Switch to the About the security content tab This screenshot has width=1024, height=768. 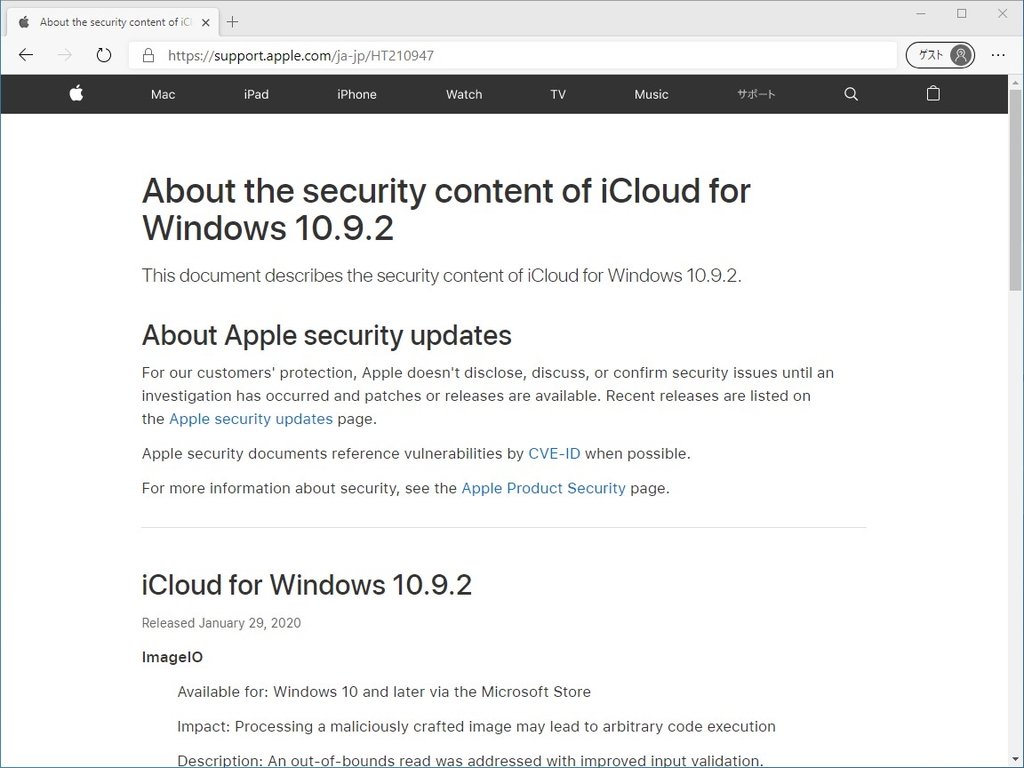[x=110, y=20]
